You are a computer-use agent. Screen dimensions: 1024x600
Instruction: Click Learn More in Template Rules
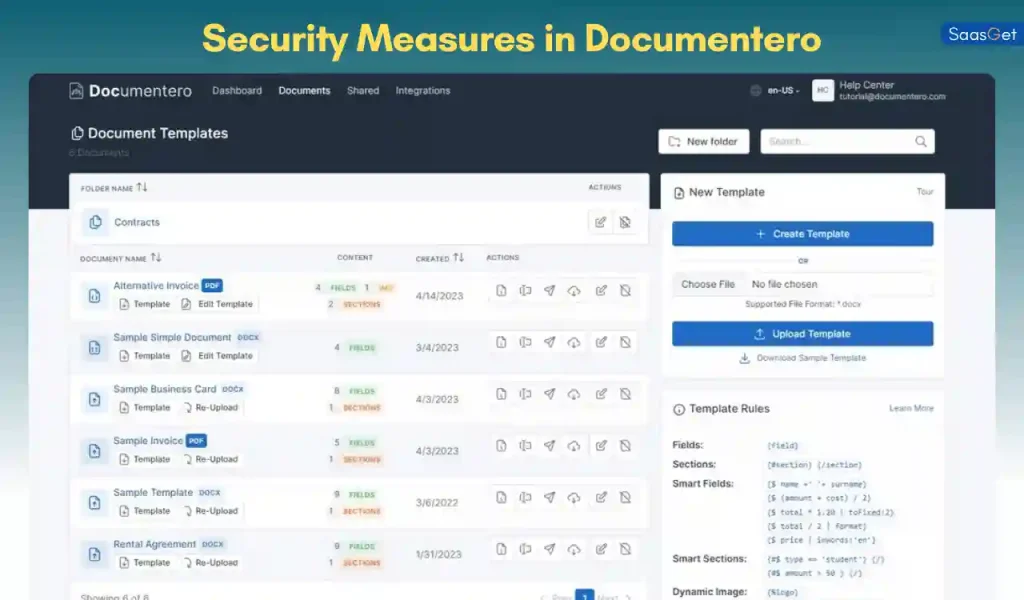911,409
